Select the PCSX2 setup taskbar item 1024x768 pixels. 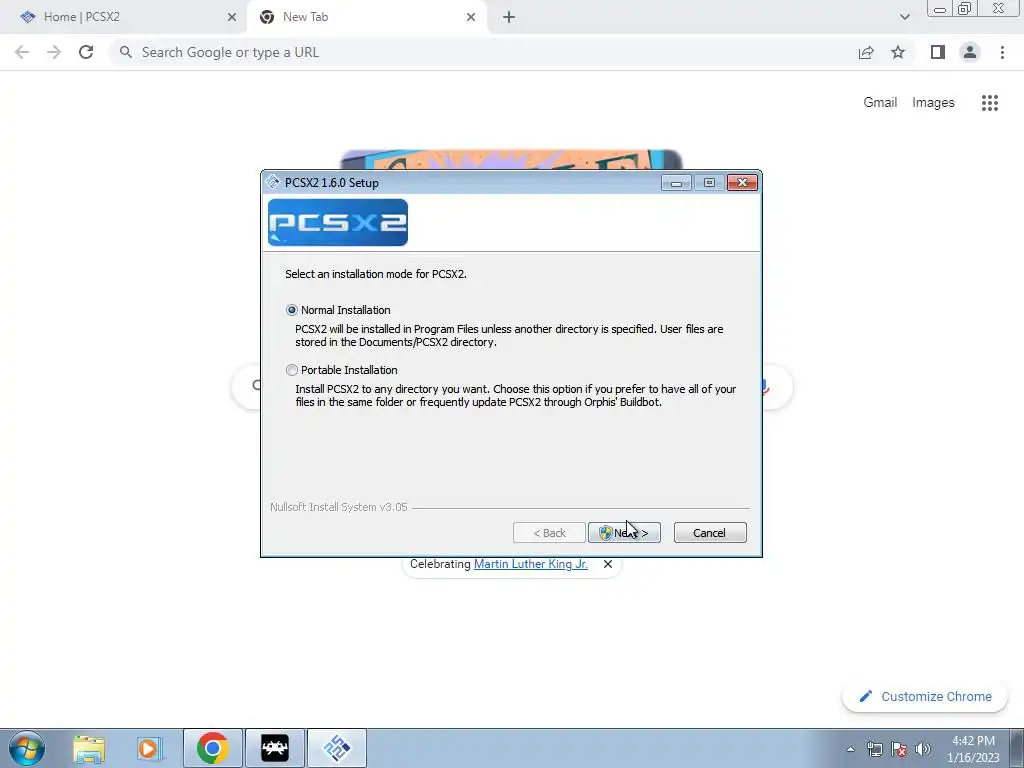coord(337,748)
